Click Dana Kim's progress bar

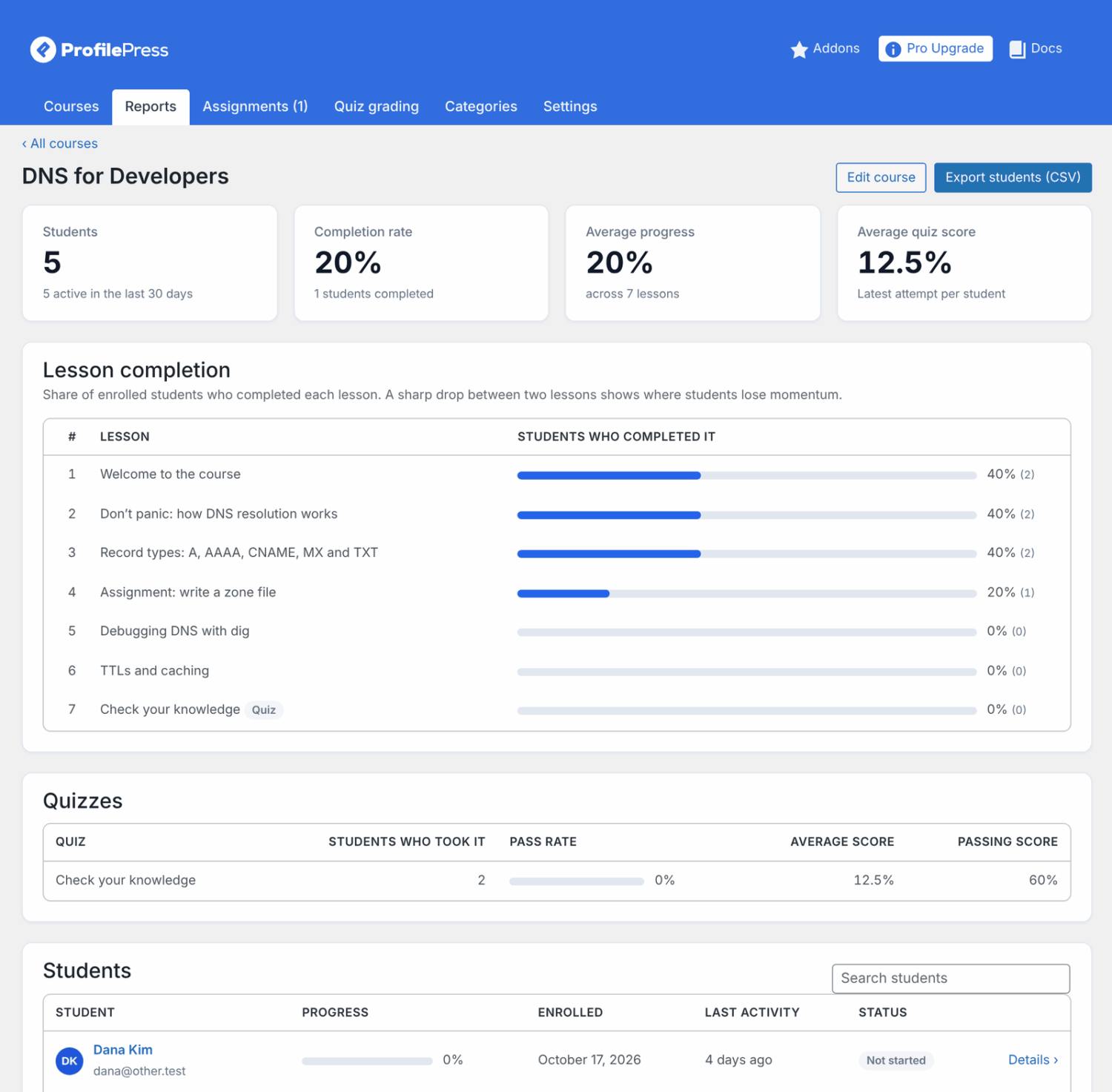click(x=367, y=1061)
